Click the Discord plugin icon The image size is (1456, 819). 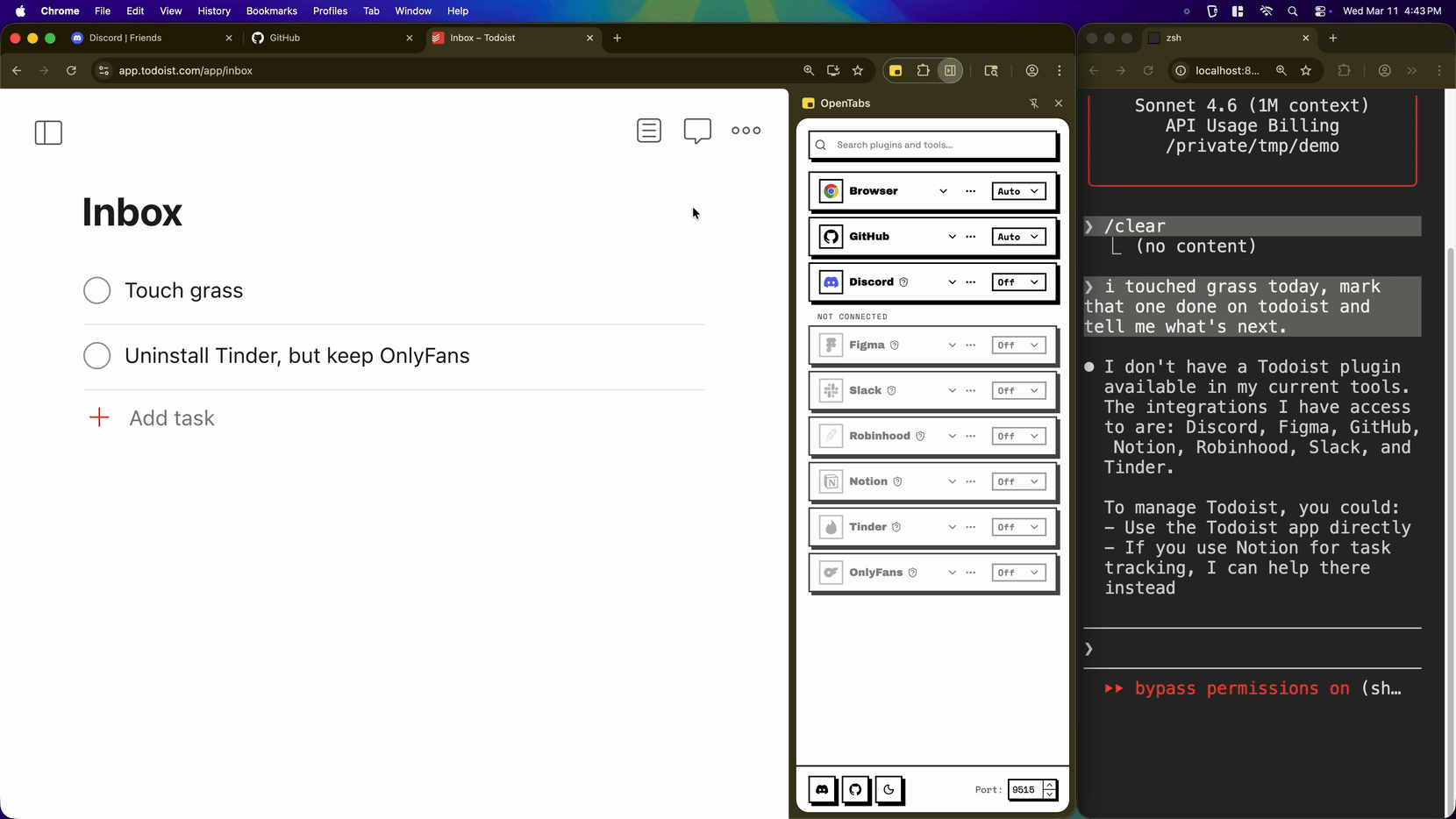click(831, 281)
